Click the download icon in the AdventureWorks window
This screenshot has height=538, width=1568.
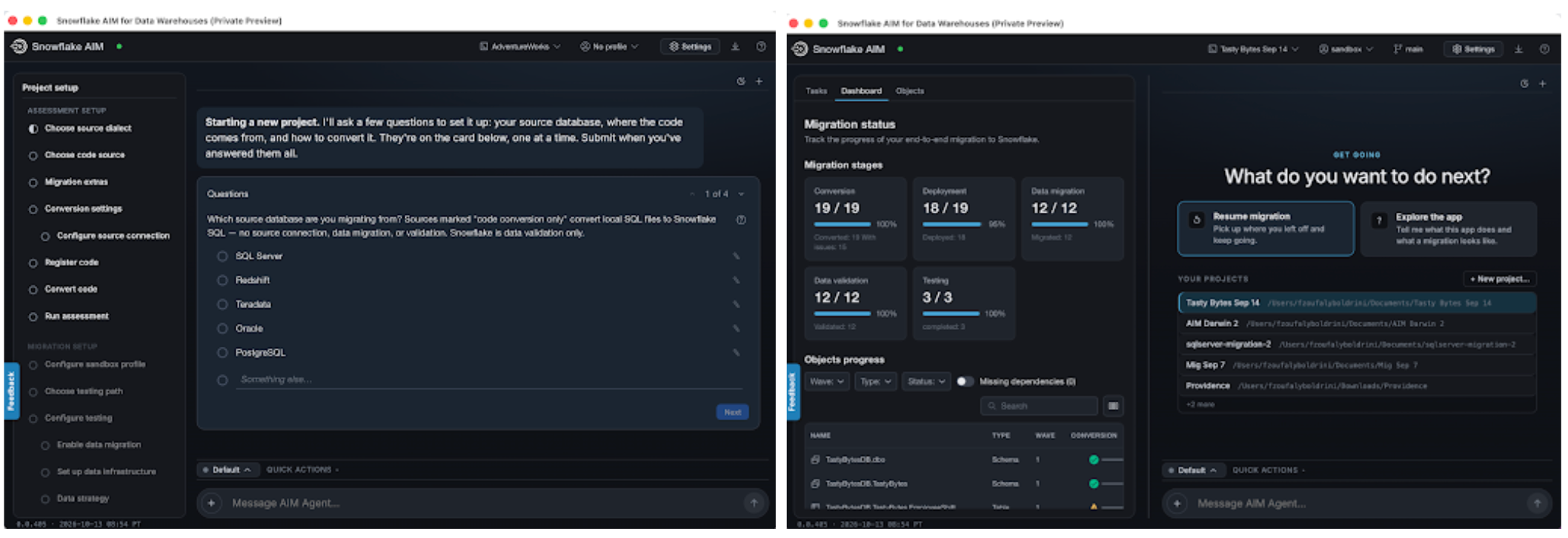coord(735,47)
